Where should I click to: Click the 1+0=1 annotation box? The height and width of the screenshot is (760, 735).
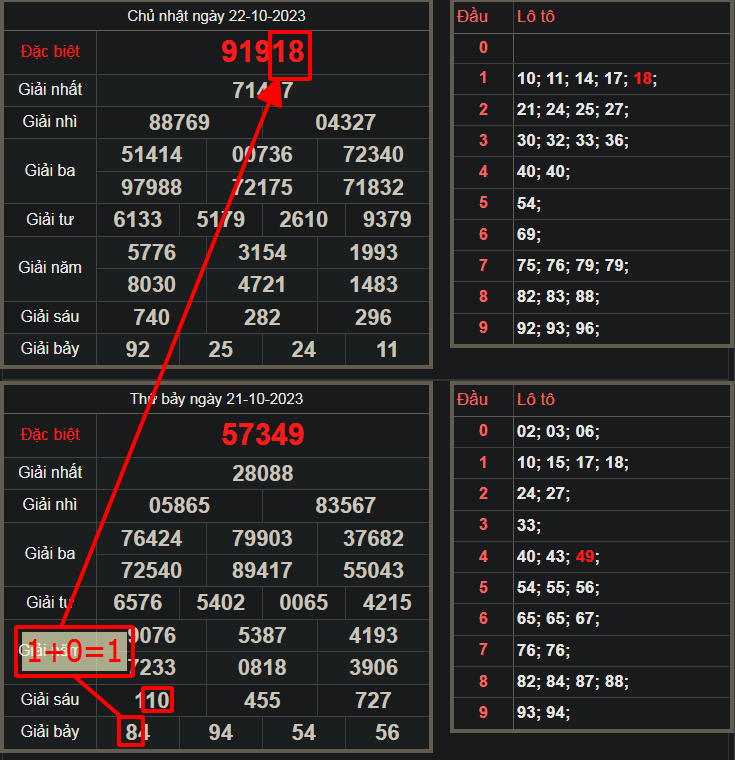74,652
